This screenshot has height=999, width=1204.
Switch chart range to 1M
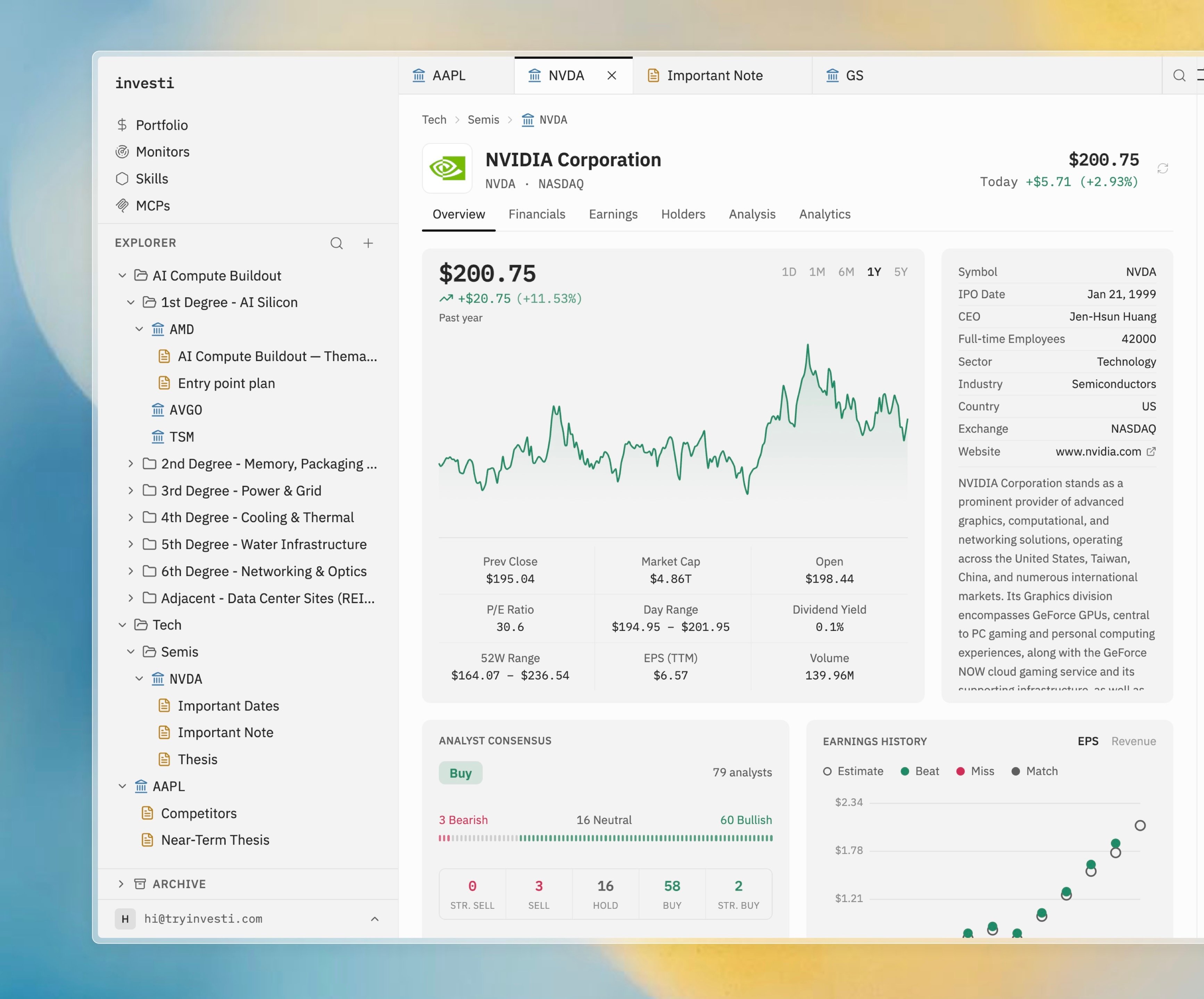(x=817, y=272)
